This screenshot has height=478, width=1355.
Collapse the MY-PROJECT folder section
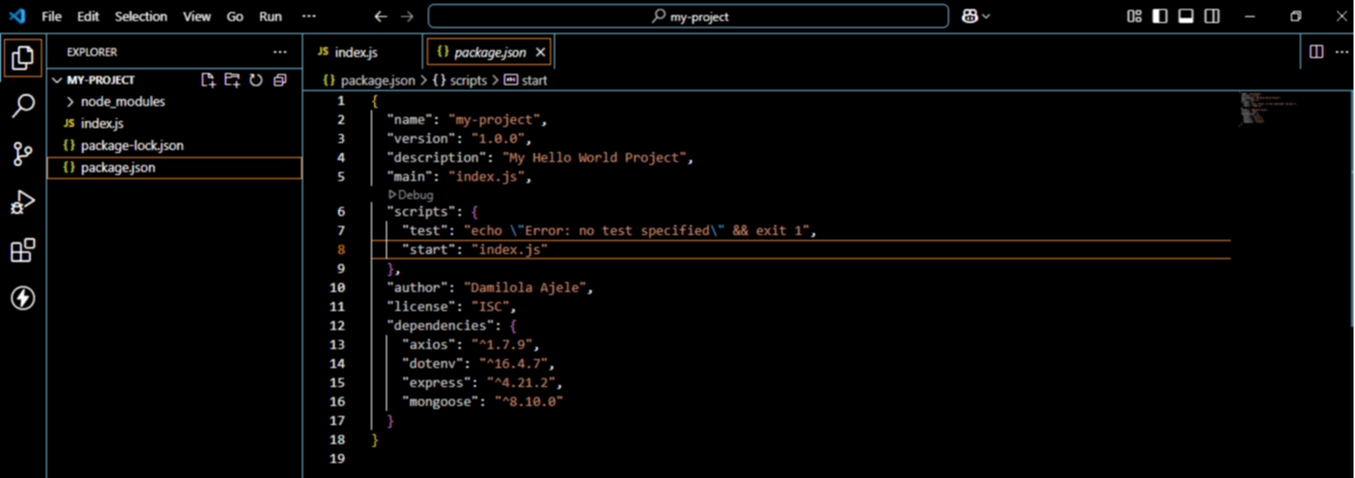[x=100, y=80]
